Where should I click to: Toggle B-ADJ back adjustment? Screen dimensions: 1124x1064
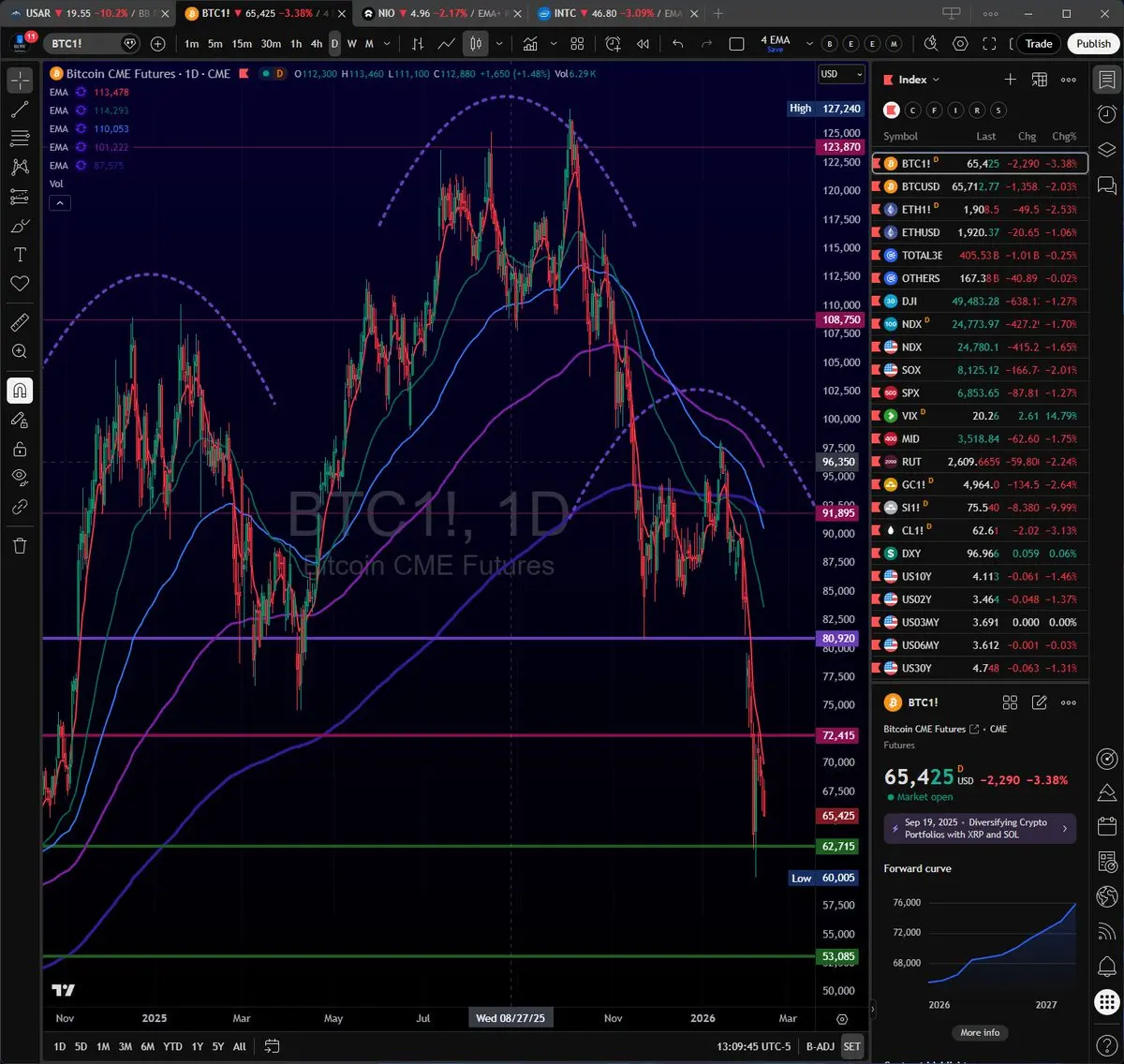(x=821, y=1046)
